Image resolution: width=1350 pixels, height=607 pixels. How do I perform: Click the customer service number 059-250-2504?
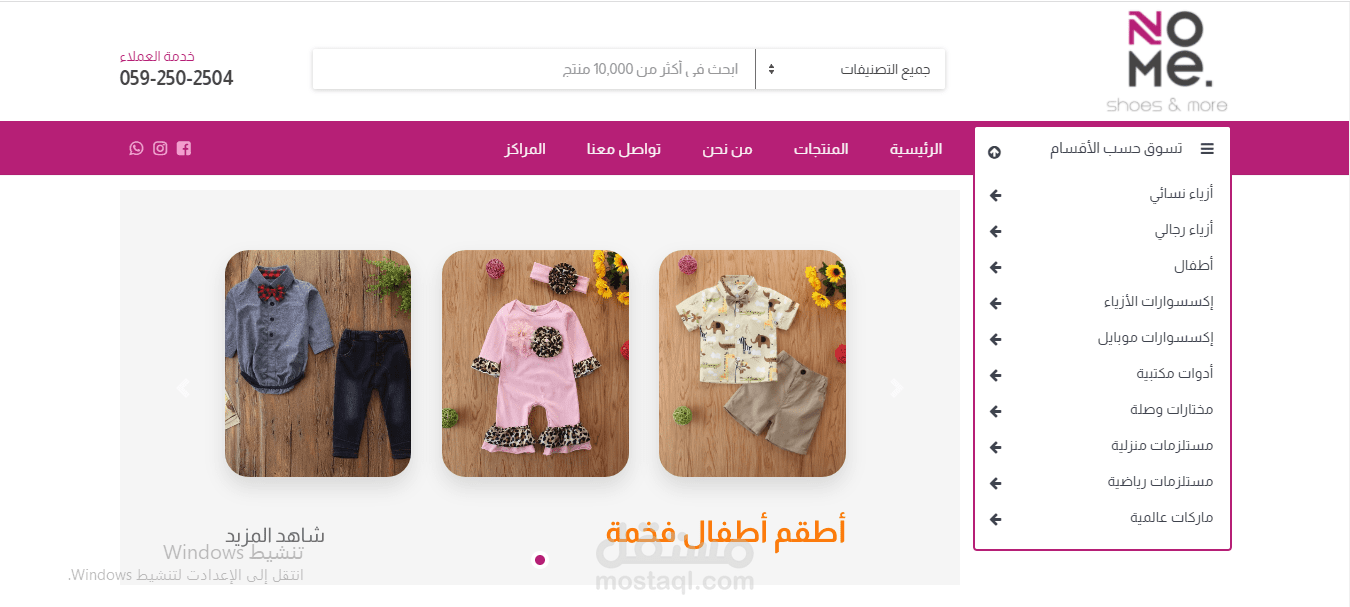(176, 78)
